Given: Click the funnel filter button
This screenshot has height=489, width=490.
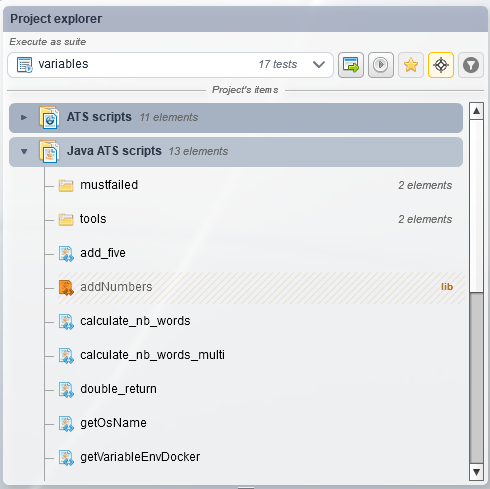Looking at the screenshot, I should (x=471, y=65).
